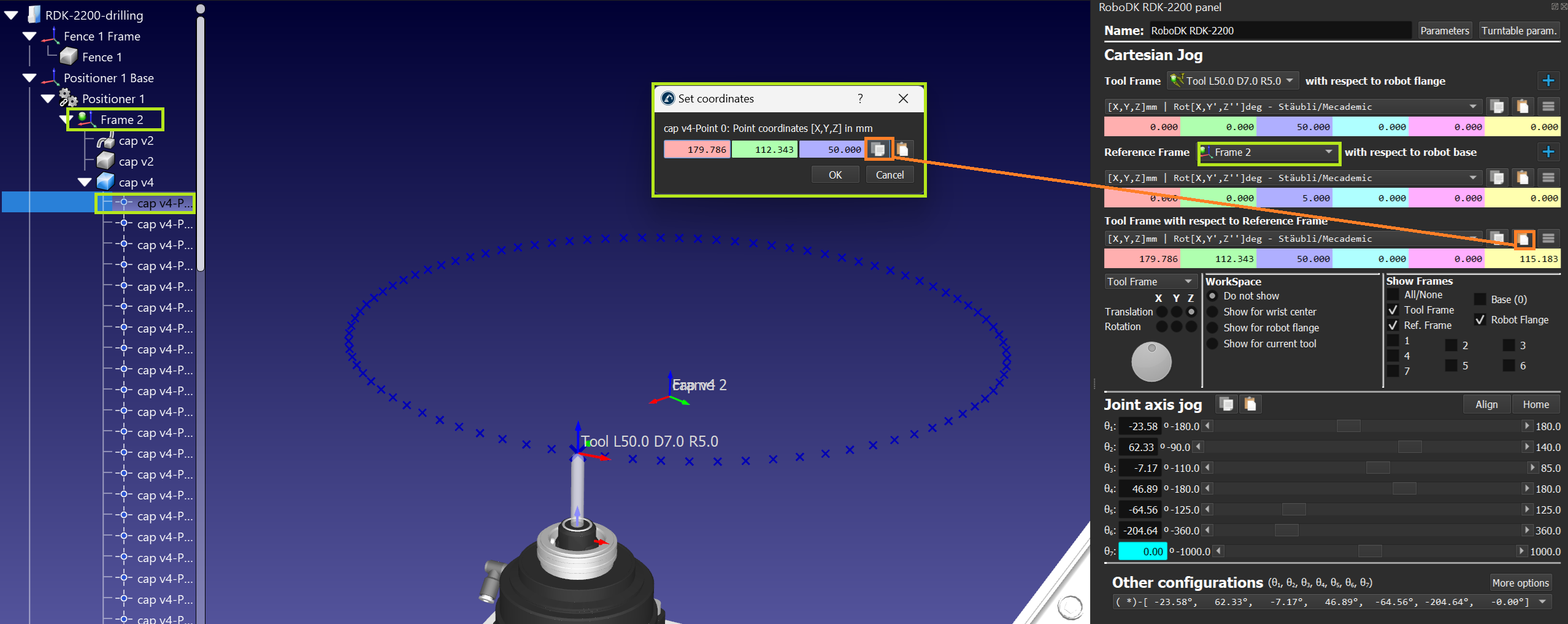The height and width of the screenshot is (624, 1568).
Task: Send robot to Home position
Action: point(1535,404)
